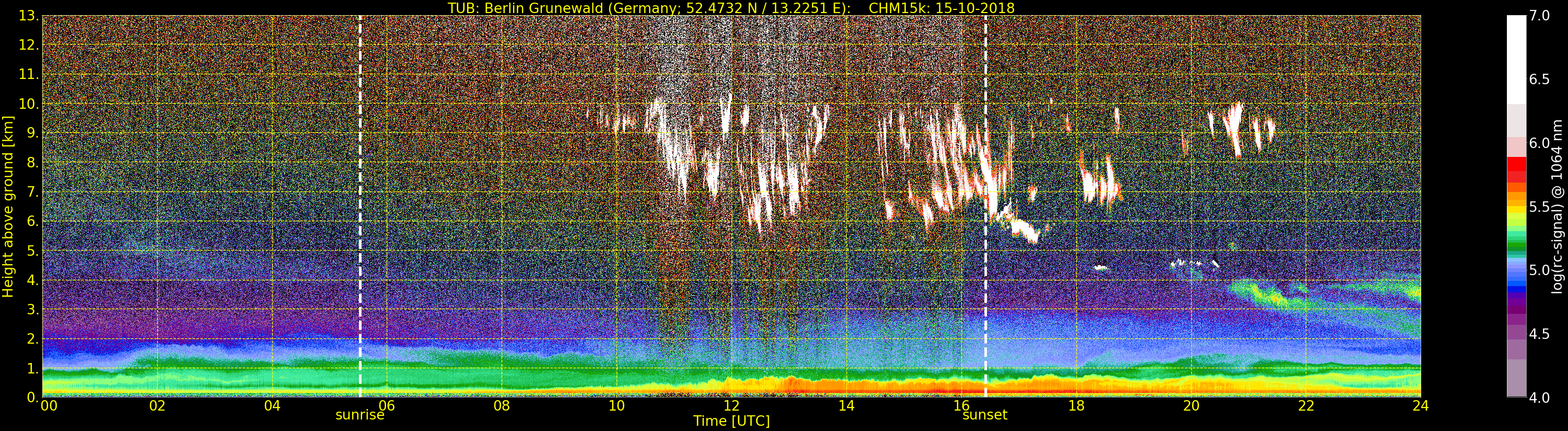This screenshot has height=431, width=1568.
Task: Click time axis tick '02'
Action: click(x=157, y=405)
